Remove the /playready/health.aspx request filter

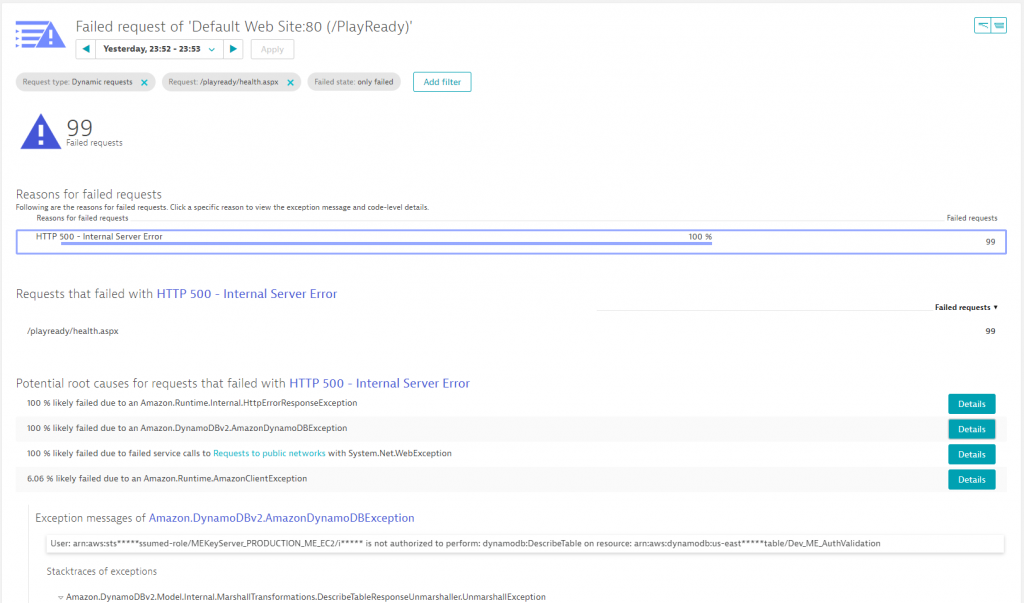click(x=291, y=82)
